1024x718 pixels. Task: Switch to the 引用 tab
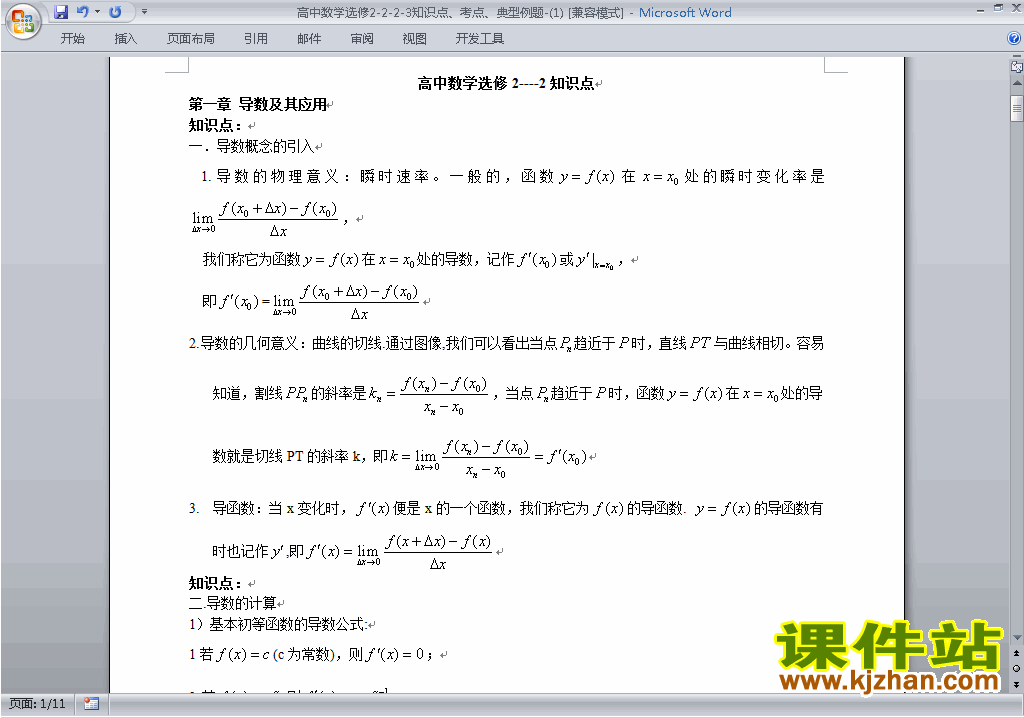(x=256, y=39)
